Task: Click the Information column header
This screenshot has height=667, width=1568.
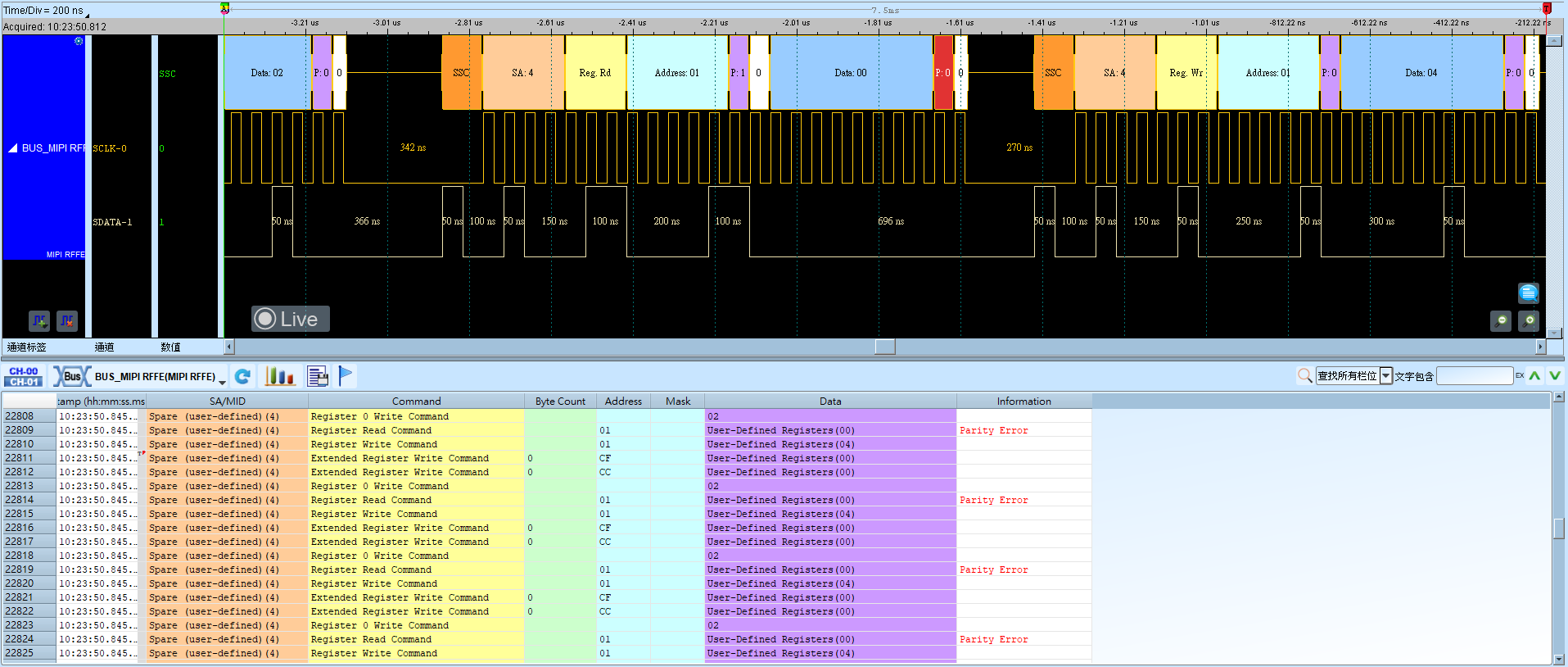Action: (1023, 402)
